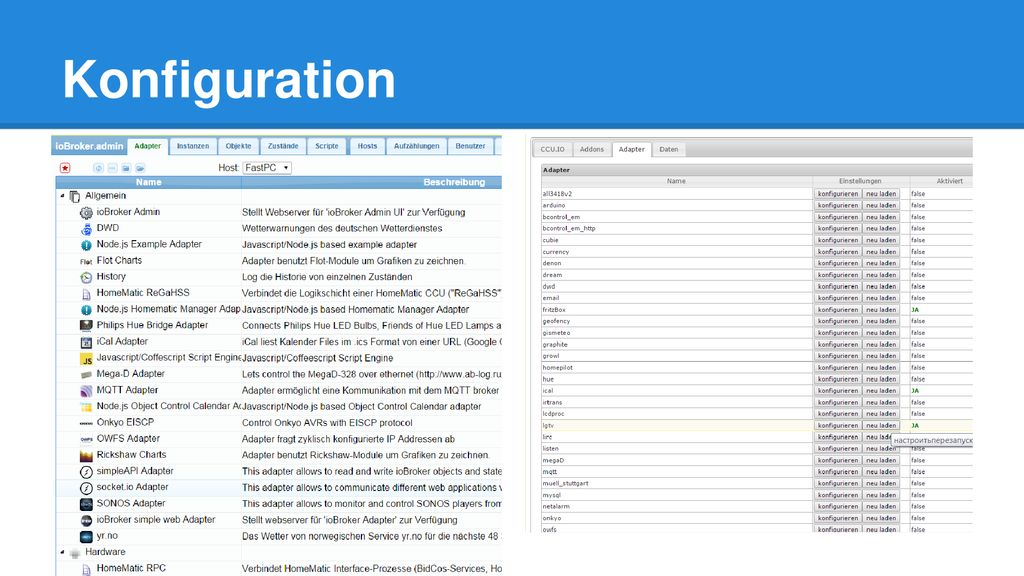Open the Hosts tab in ioBroker.admin
The height and width of the screenshot is (576, 1024).
click(367, 146)
